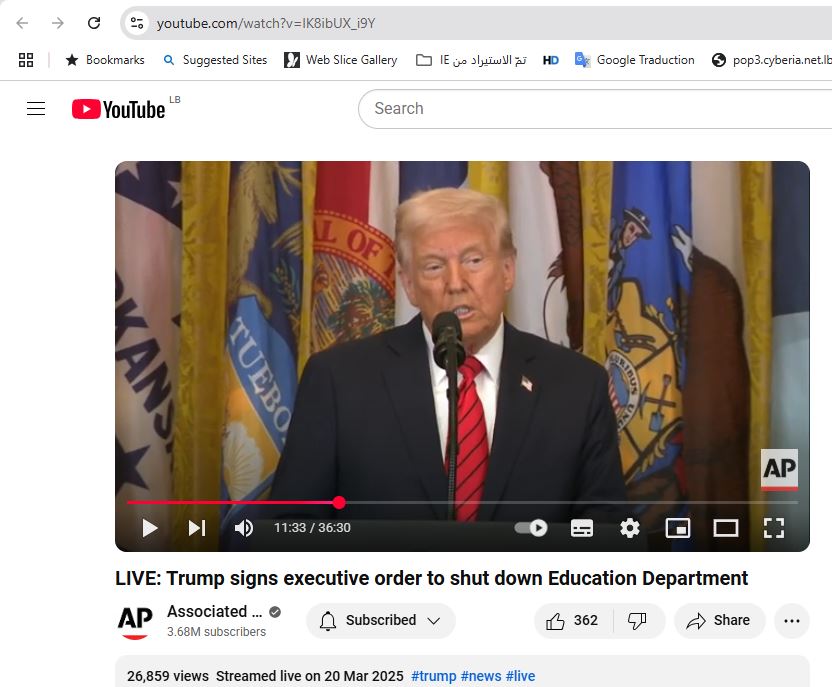Screen dimensions: 832x687
Task: Open video settings gear
Action: (630, 528)
